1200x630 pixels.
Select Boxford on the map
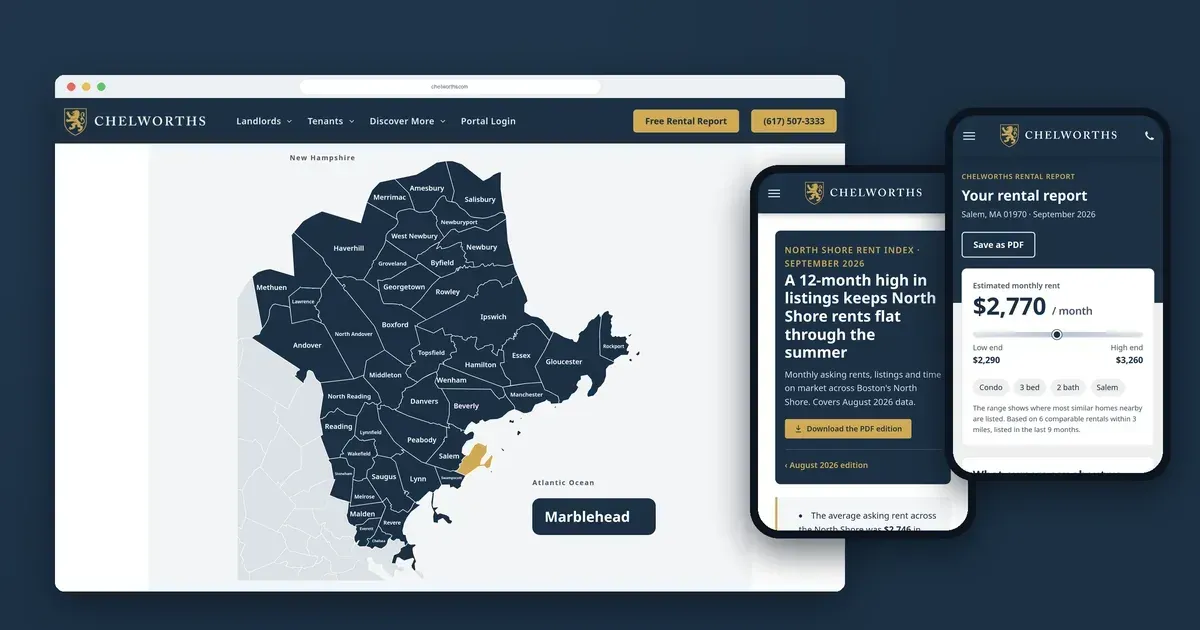(x=395, y=324)
